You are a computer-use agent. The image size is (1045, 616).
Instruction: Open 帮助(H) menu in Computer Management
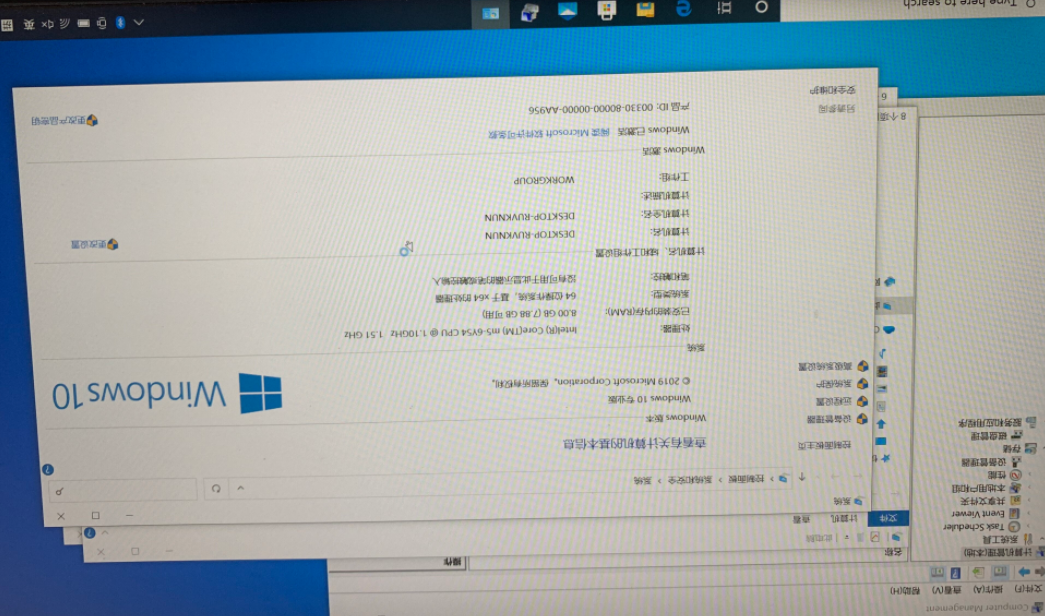pyautogui.click(x=906, y=591)
